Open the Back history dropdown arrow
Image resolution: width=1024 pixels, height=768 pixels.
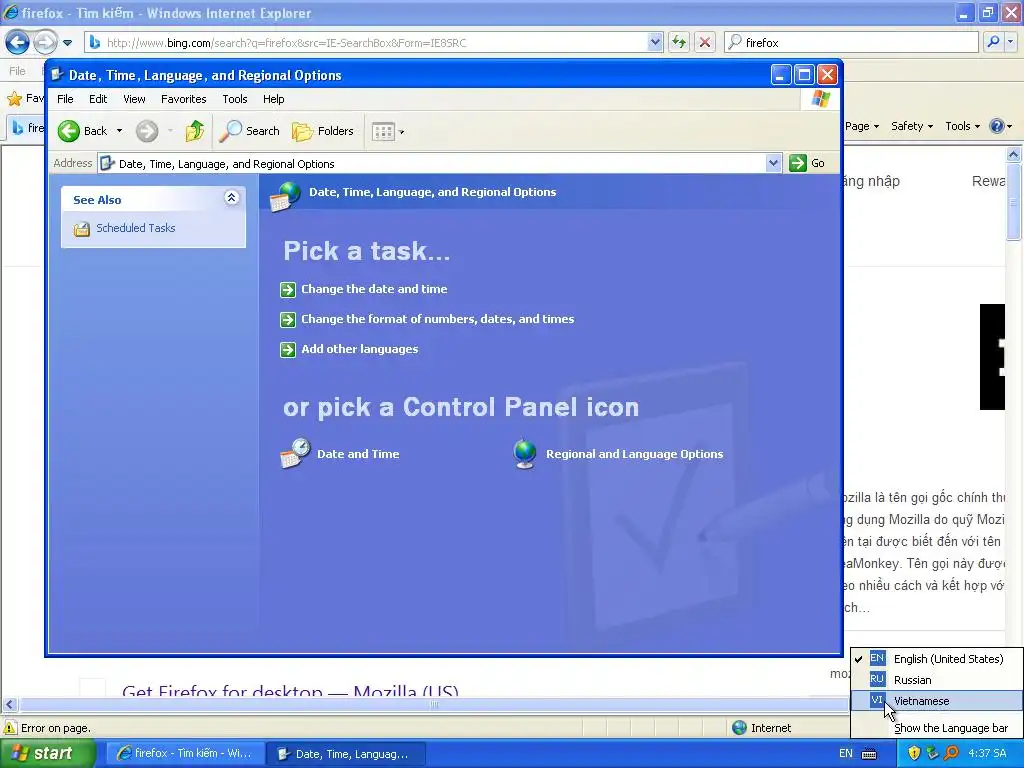point(120,131)
